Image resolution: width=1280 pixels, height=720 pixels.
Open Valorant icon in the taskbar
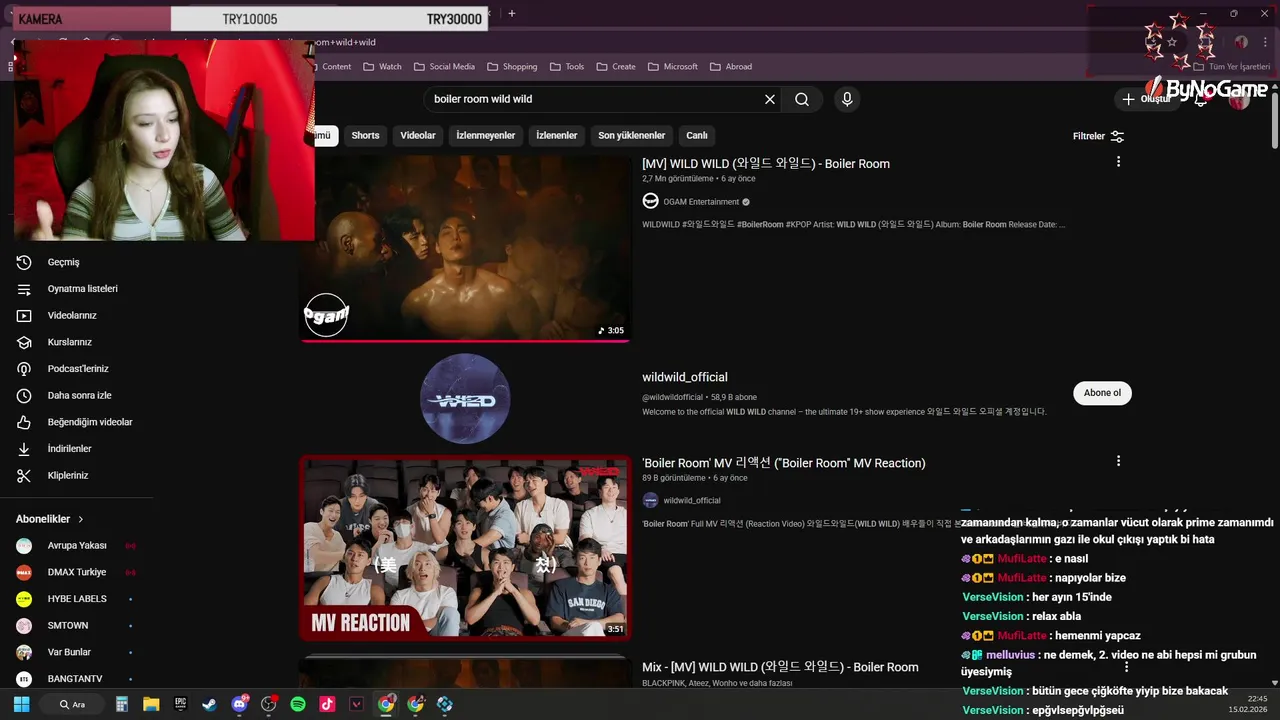pyautogui.click(x=356, y=704)
